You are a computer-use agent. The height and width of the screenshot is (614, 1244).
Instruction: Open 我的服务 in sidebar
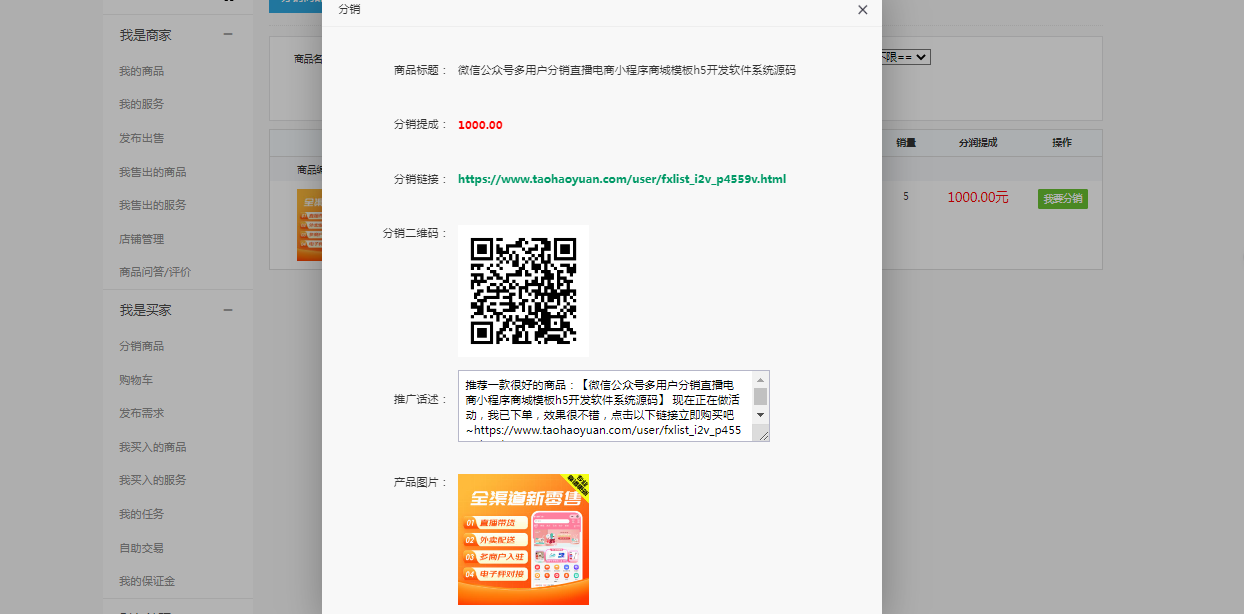coord(141,104)
